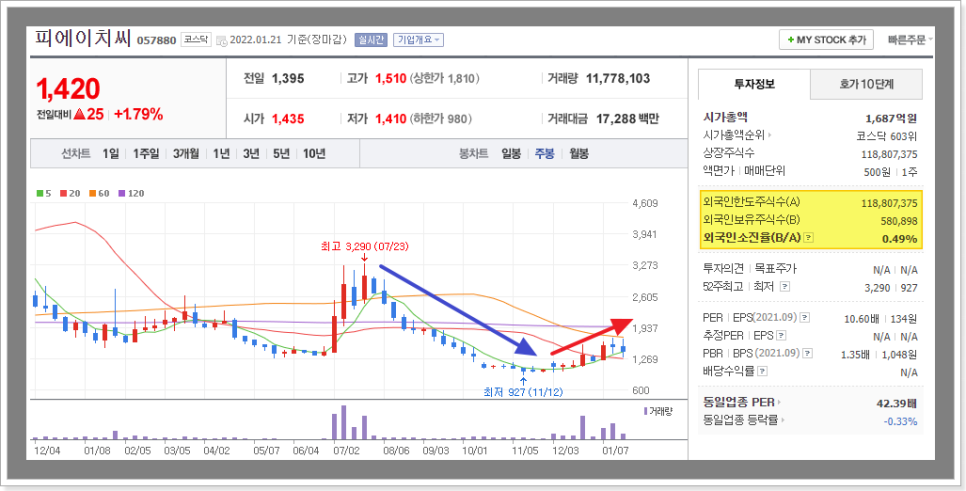Select the 1주일 line chart period

(145, 154)
